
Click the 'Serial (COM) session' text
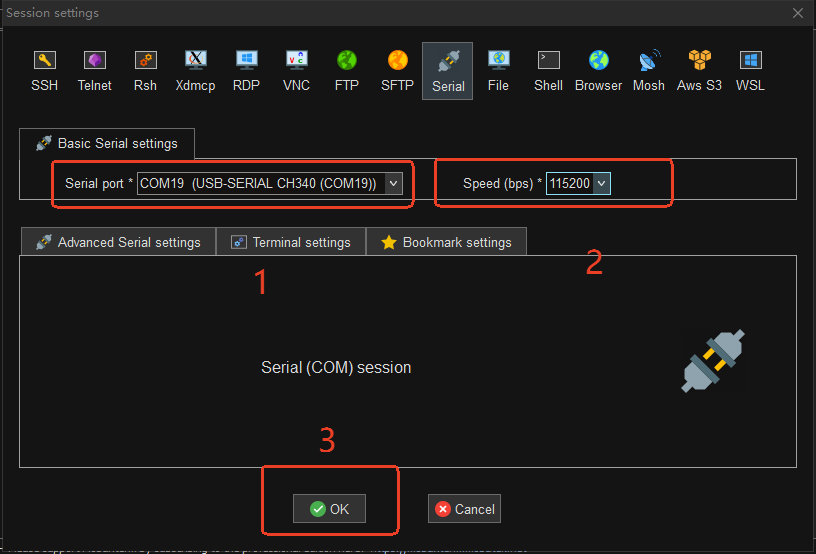tap(336, 367)
